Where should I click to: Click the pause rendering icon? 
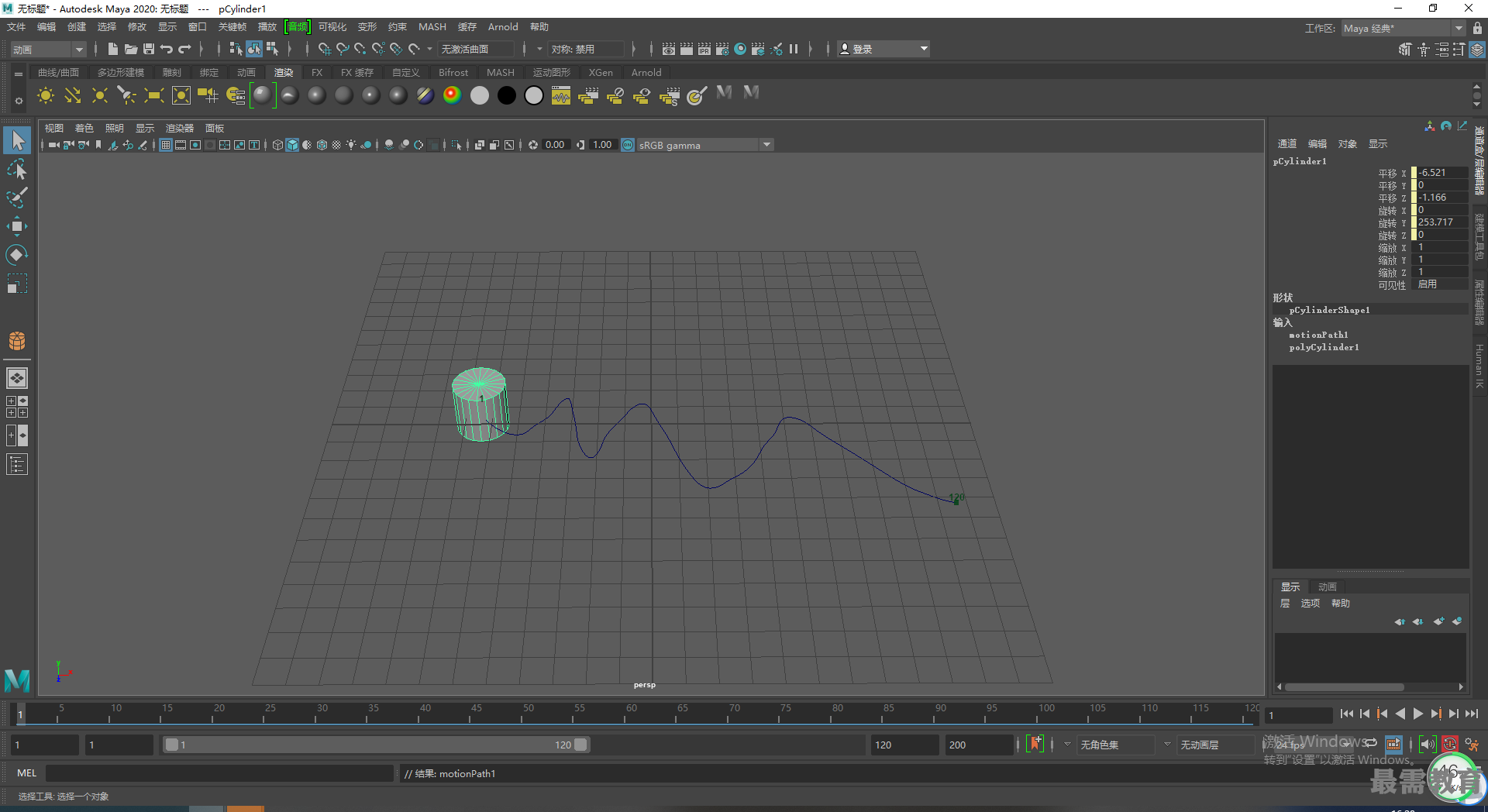(794, 49)
